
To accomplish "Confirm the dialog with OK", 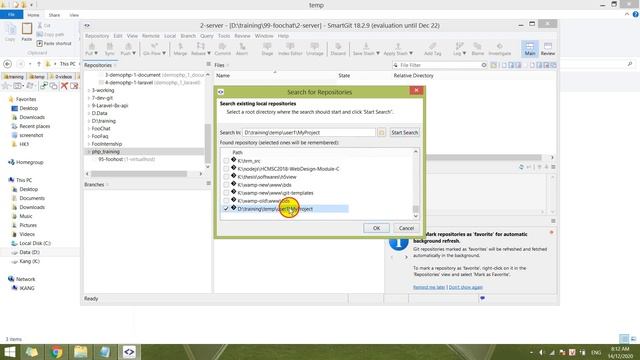I will [x=376, y=228].
